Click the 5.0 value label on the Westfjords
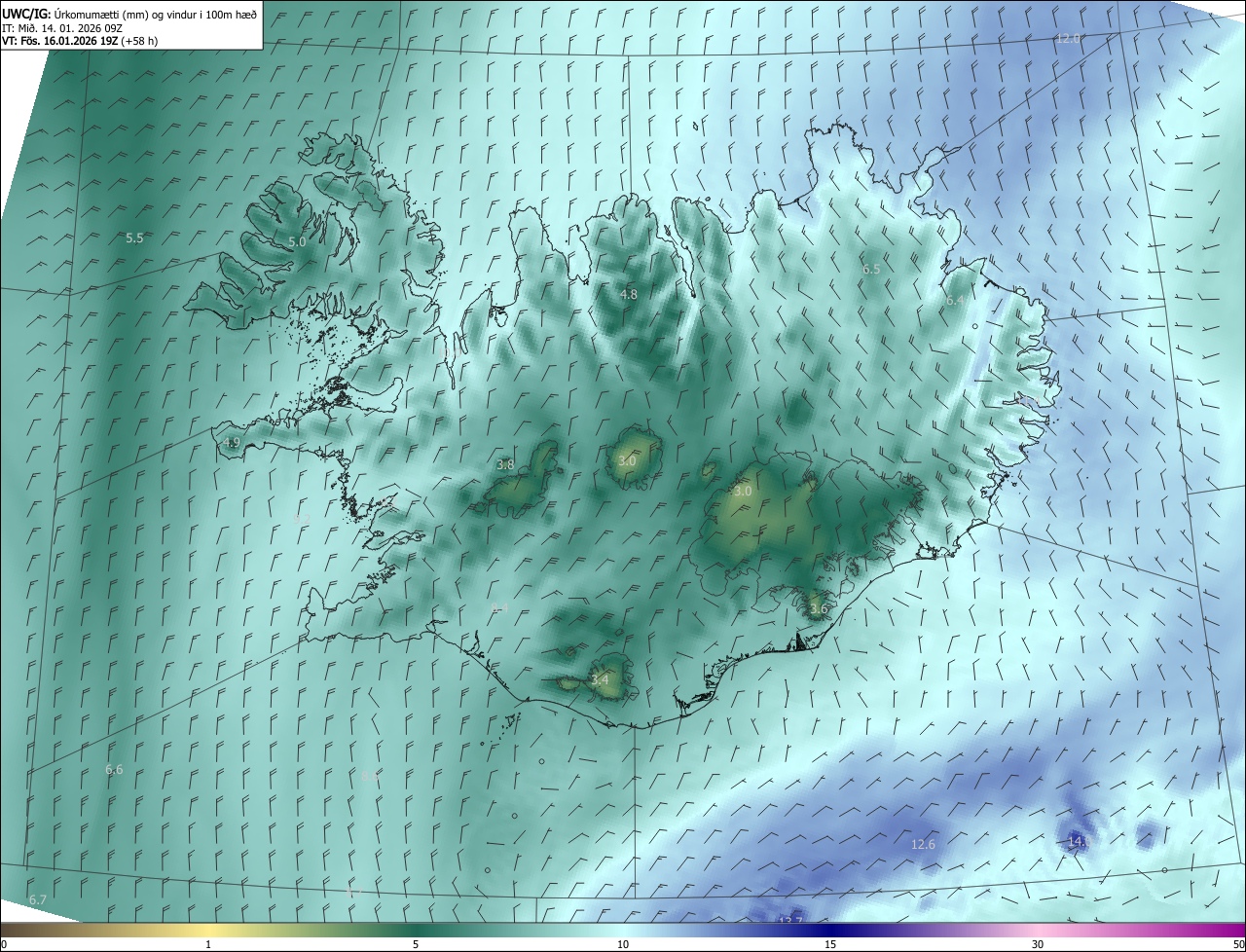 [x=297, y=241]
